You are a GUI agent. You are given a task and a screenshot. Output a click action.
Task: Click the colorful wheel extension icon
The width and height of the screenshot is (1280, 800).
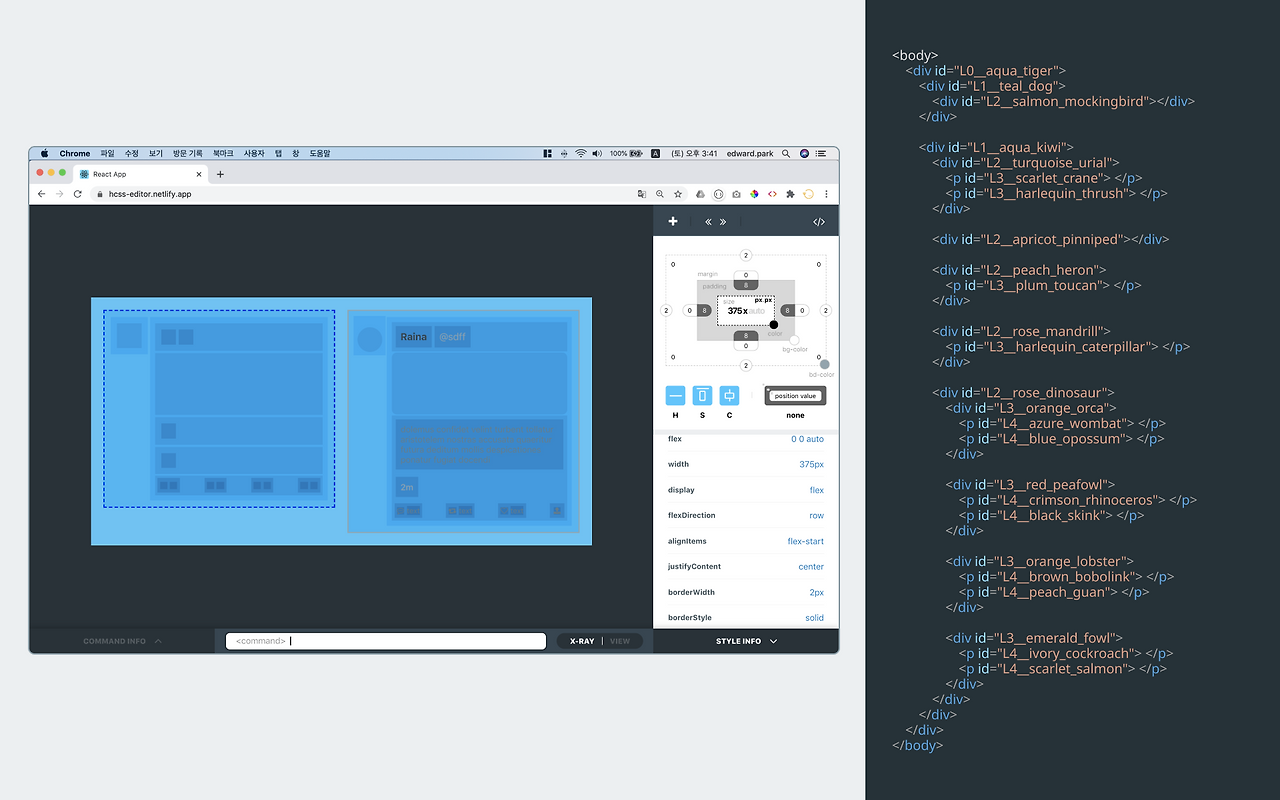pos(754,194)
